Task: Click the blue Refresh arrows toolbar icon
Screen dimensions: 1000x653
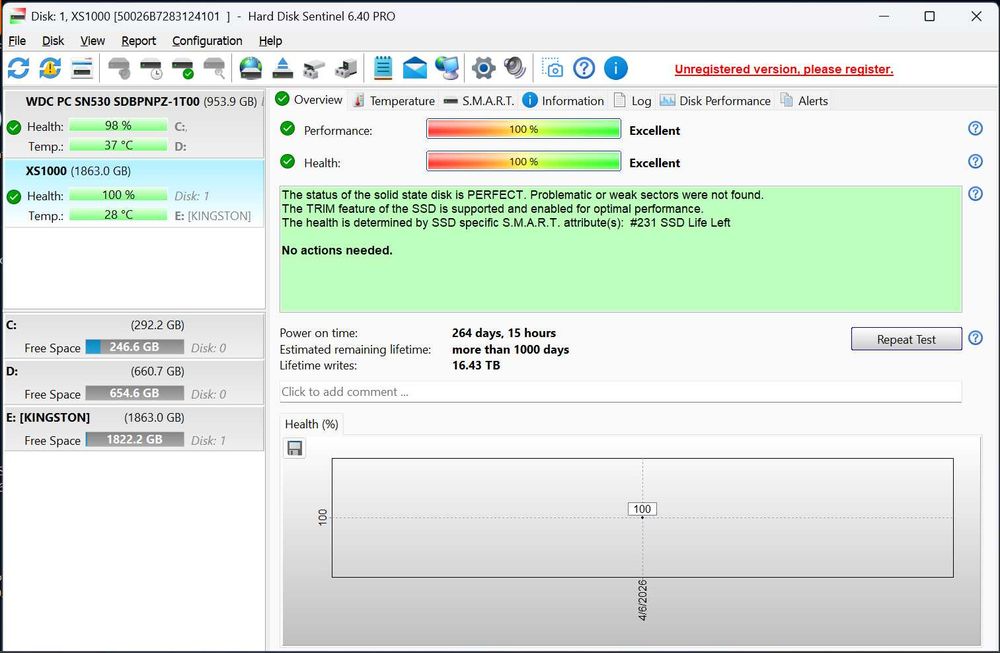Action: pos(18,68)
